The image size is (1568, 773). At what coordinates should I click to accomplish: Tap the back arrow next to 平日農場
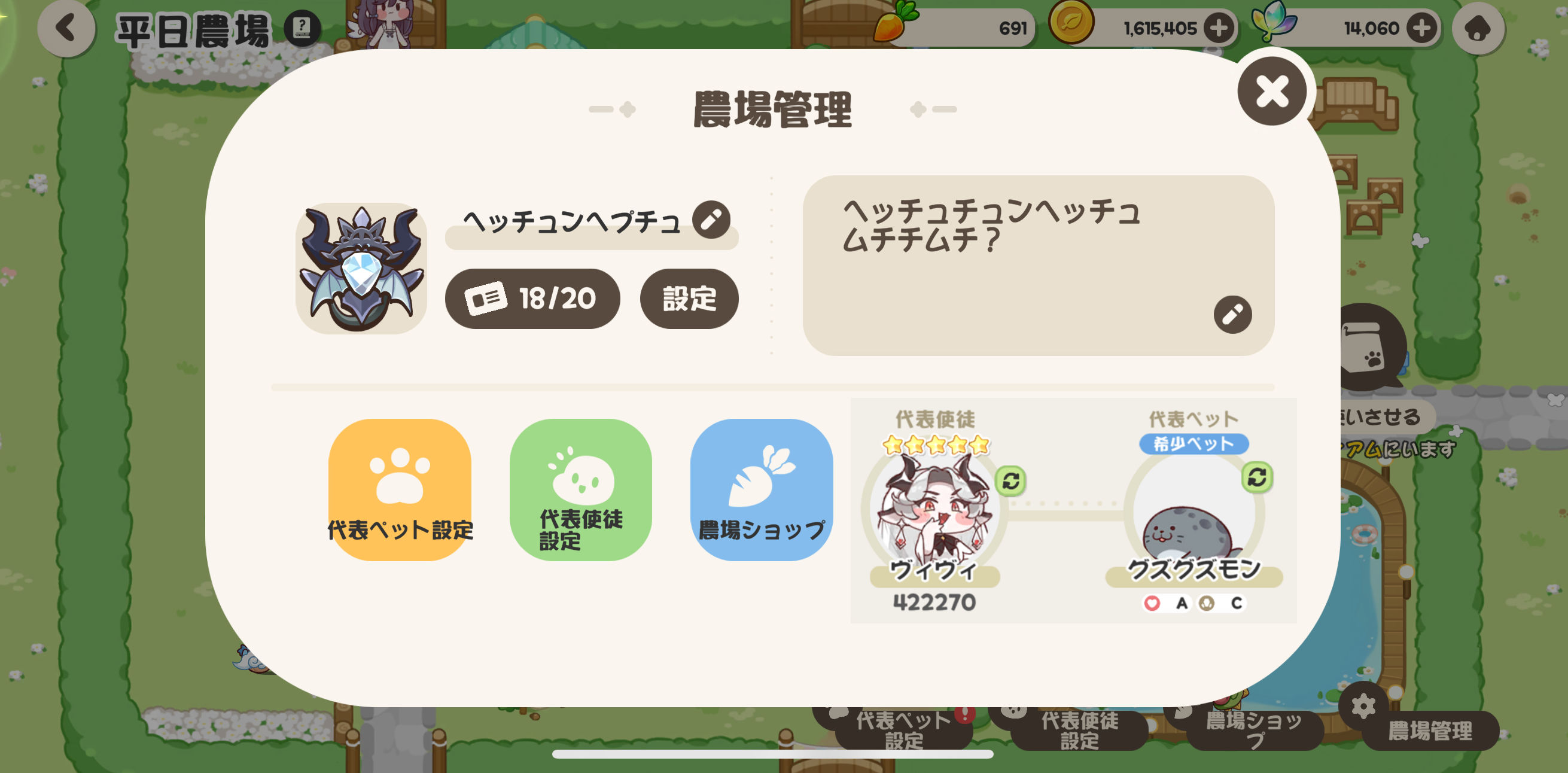(x=66, y=28)
